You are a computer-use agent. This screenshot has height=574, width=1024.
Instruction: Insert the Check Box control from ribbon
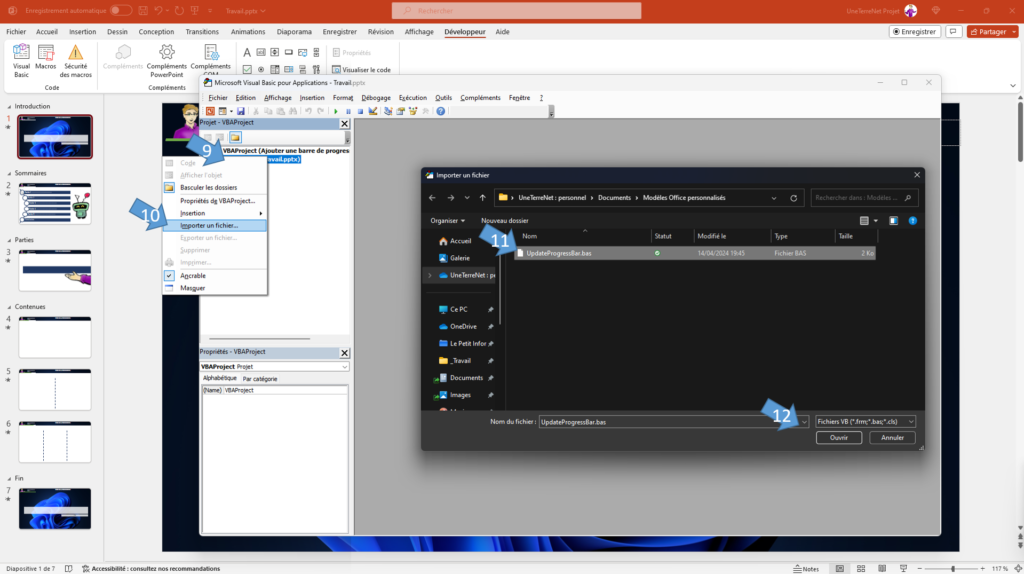247,69
